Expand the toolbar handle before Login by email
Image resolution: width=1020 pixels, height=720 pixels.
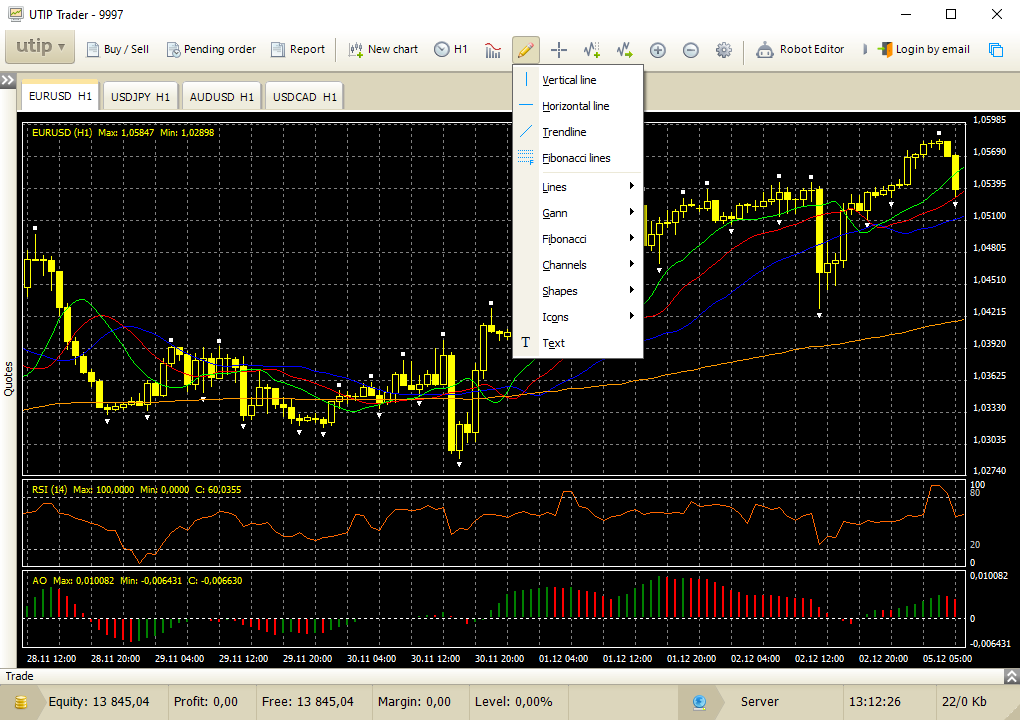865,49
